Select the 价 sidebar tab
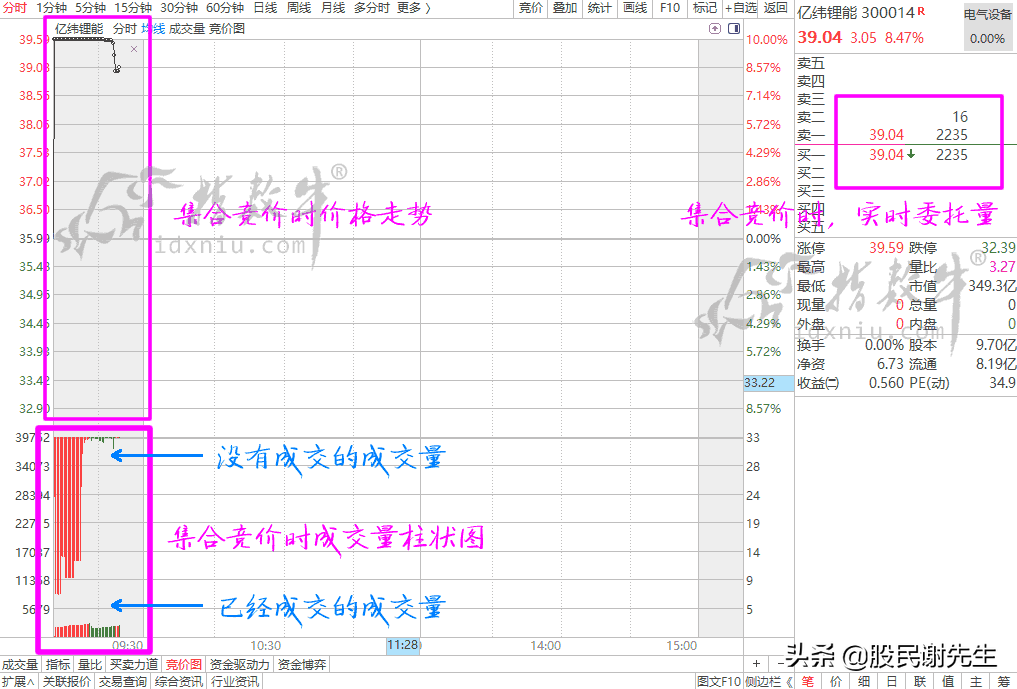 point(836,681)
